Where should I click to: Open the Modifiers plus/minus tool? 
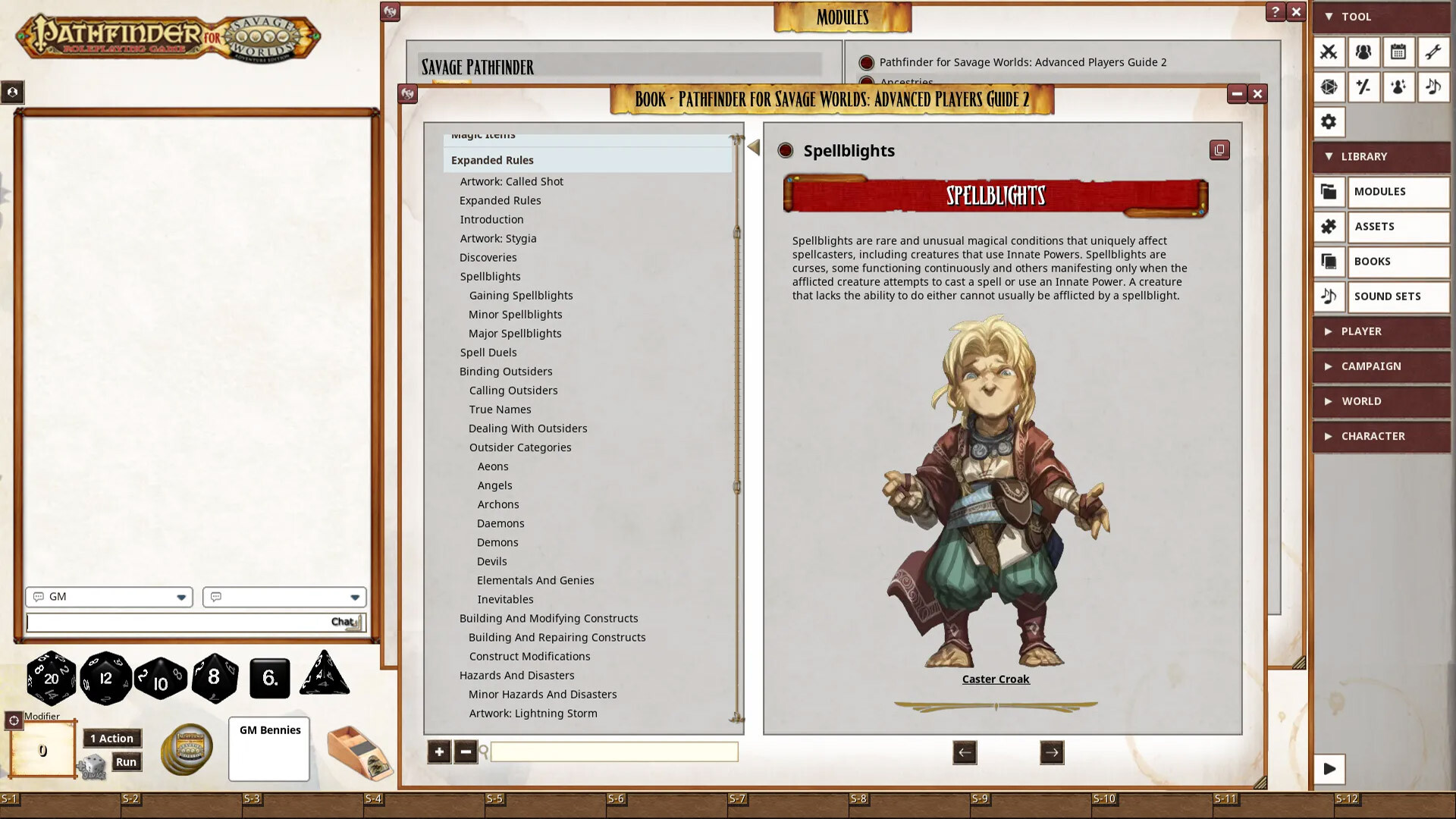point(1363,87)
